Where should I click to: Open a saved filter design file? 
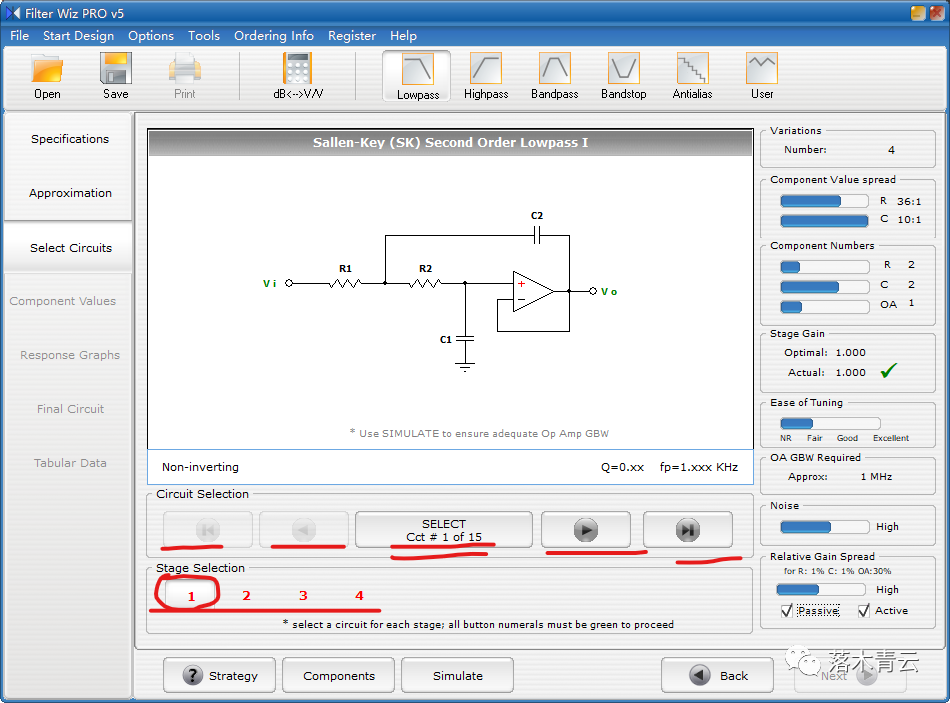click(x=47, y=77)
